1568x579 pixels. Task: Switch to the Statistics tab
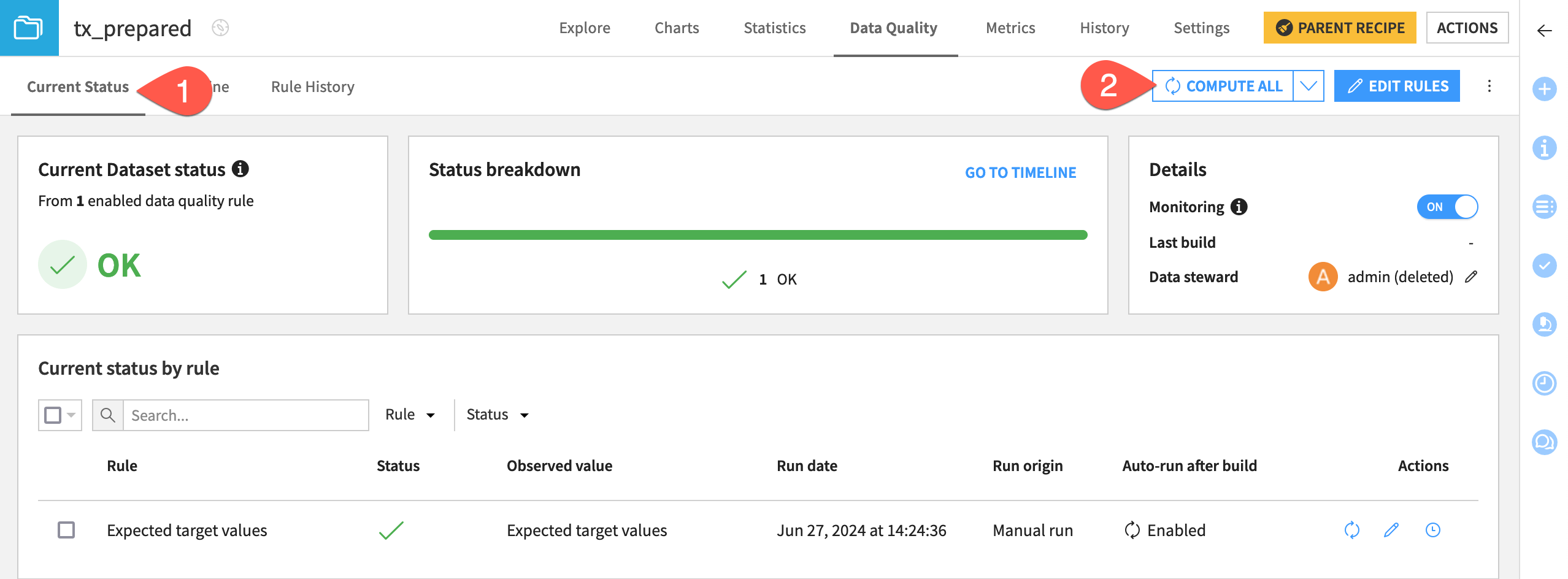(x=775, y=28)
